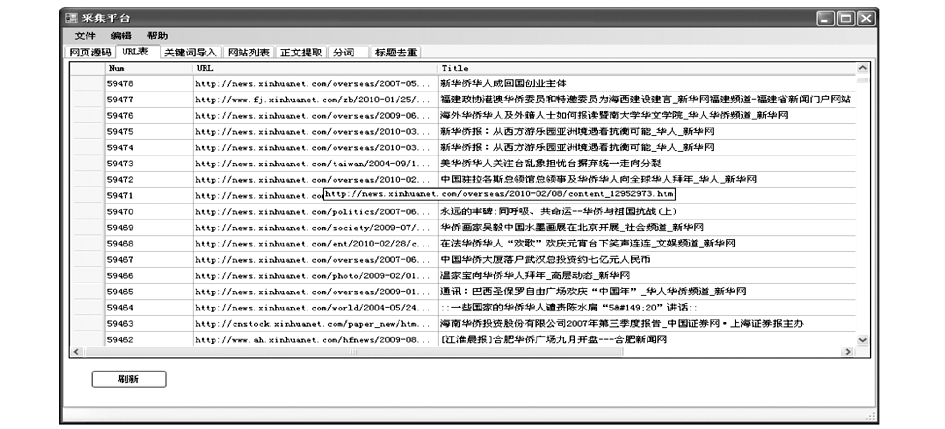Switch to the 标题去重 tab

click(x=395, y=52)
